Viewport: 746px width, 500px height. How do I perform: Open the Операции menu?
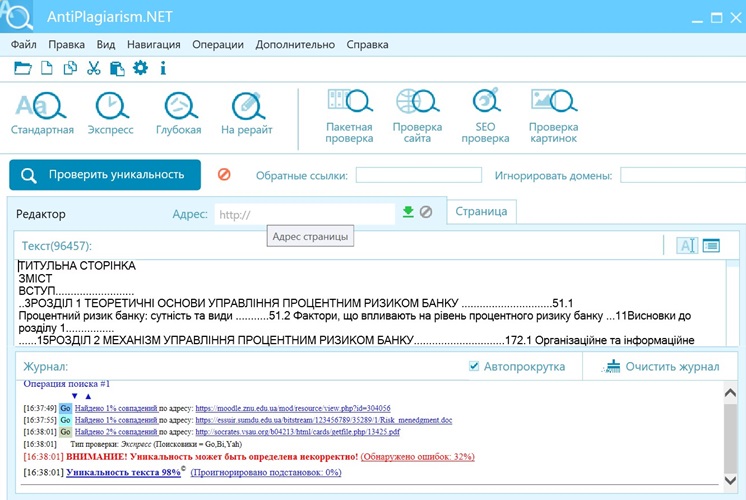218,44
